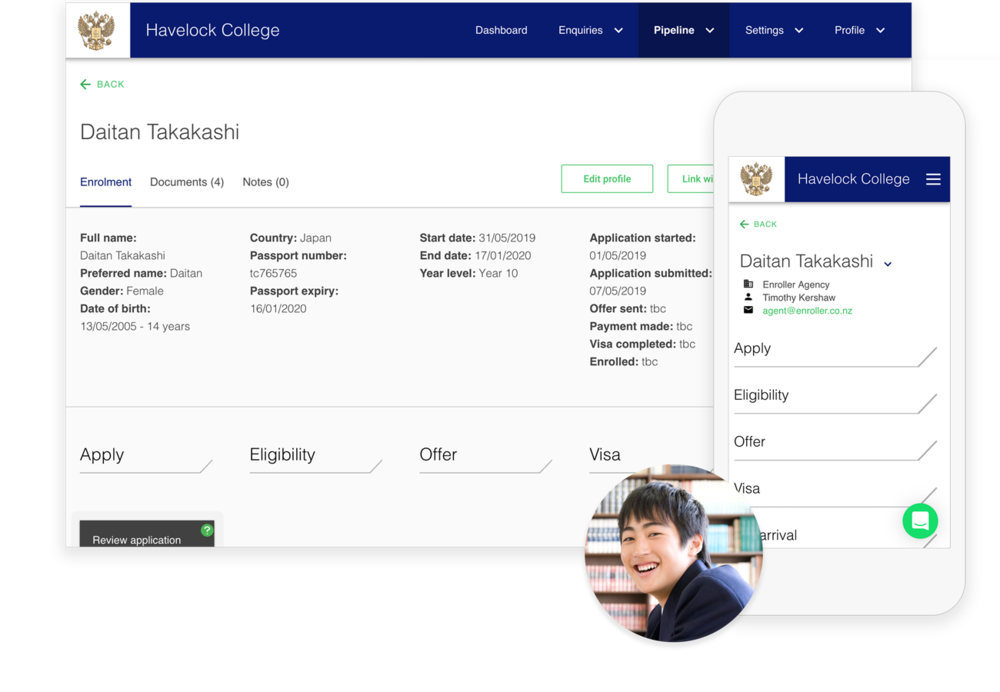Click the Edit profile button

(x=607, y=179)
